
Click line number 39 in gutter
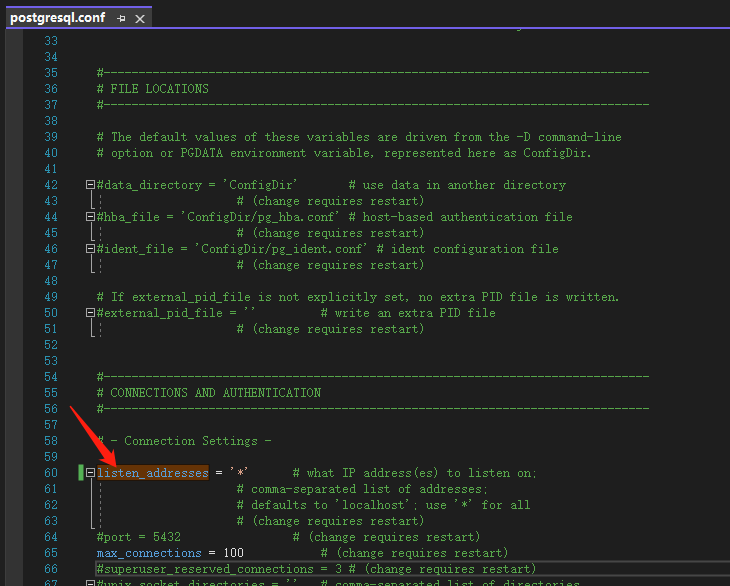tap(50, 137)
